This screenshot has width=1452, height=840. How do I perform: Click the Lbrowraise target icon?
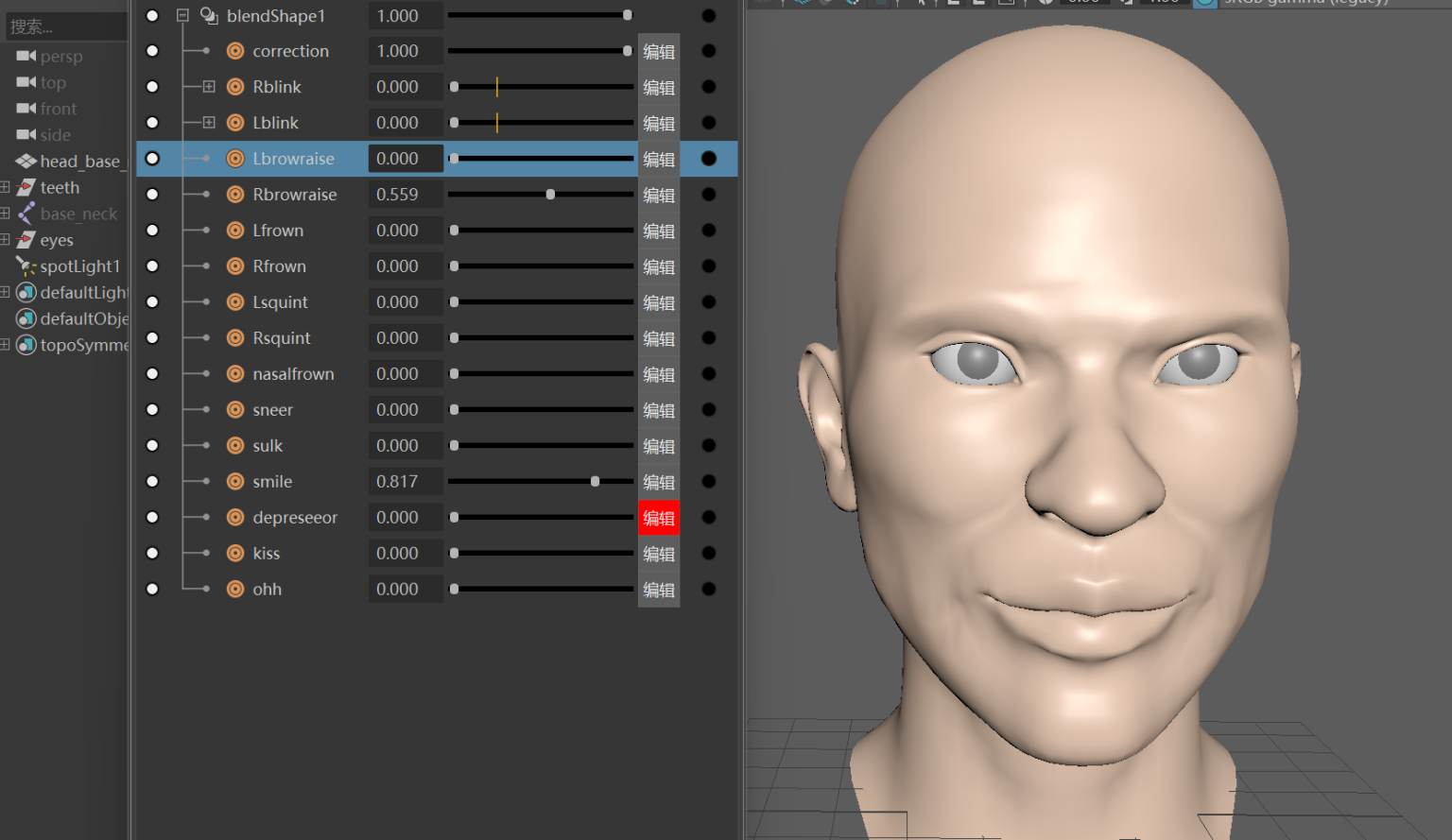235,159
